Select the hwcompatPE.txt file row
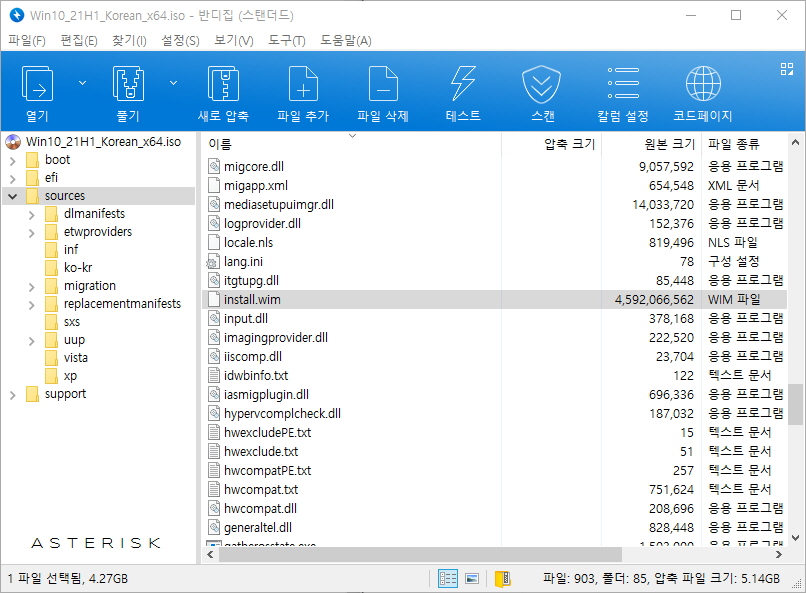806x593 pixels. coord(494,471)
